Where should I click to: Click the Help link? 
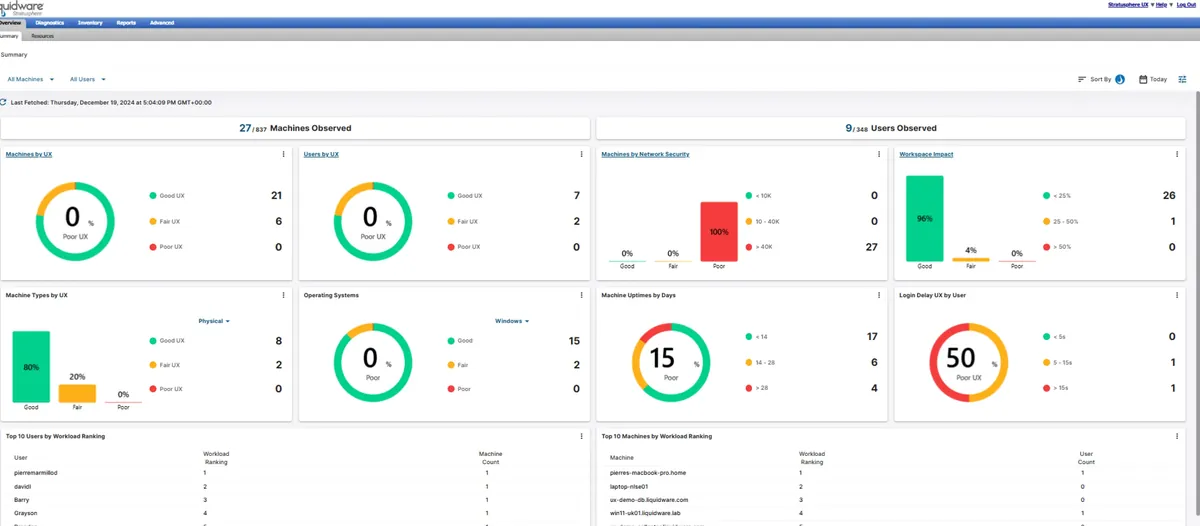click(1162, 5)
